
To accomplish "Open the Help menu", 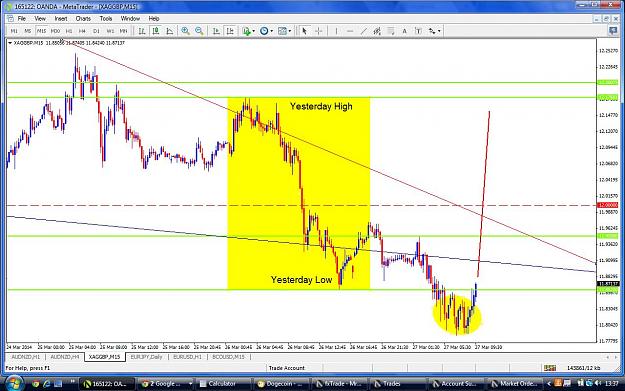I will click(x=154, y=19).
